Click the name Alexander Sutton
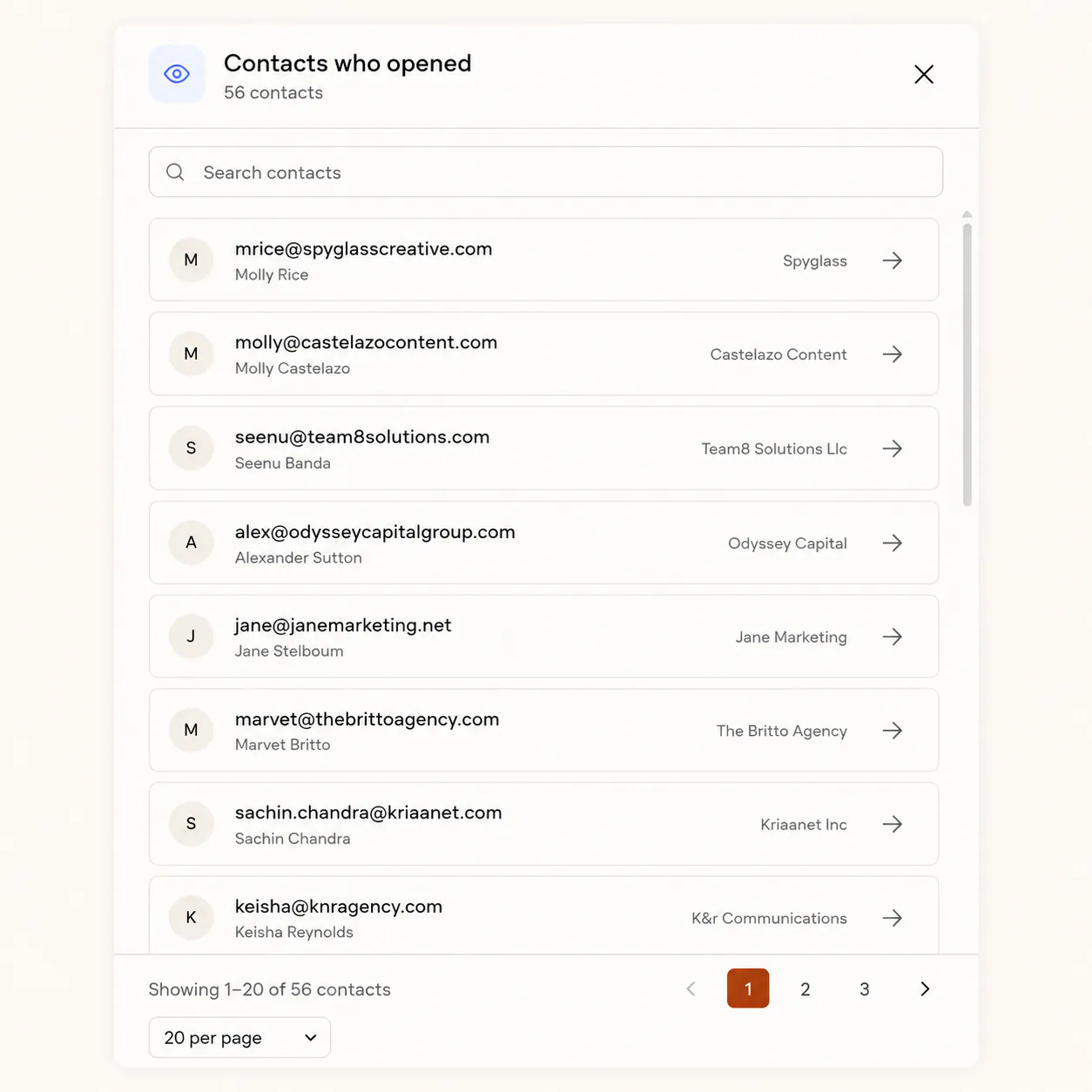 coord(299,557)
